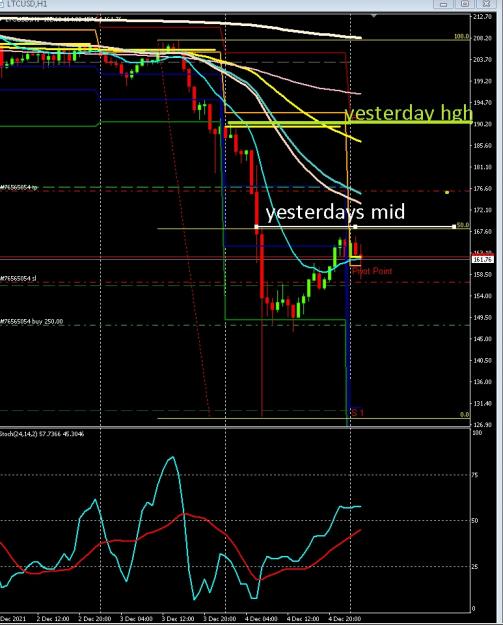Select the #76565054 sl order label
Viewport: 503px width, 625px height.
click(18, 278)
